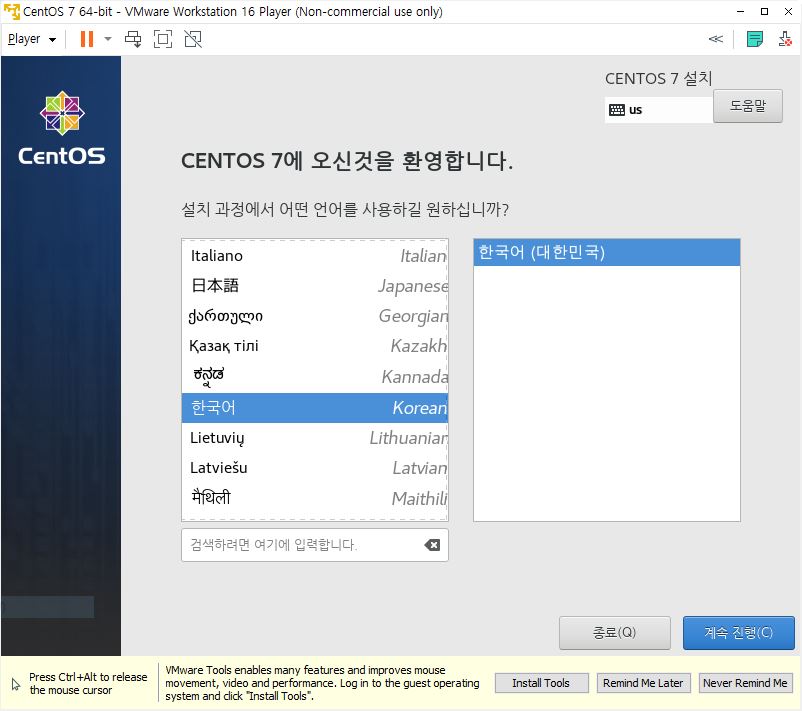Select Latviešu Latvian row
Screen dimensions: 802x711
click(315, 468)
